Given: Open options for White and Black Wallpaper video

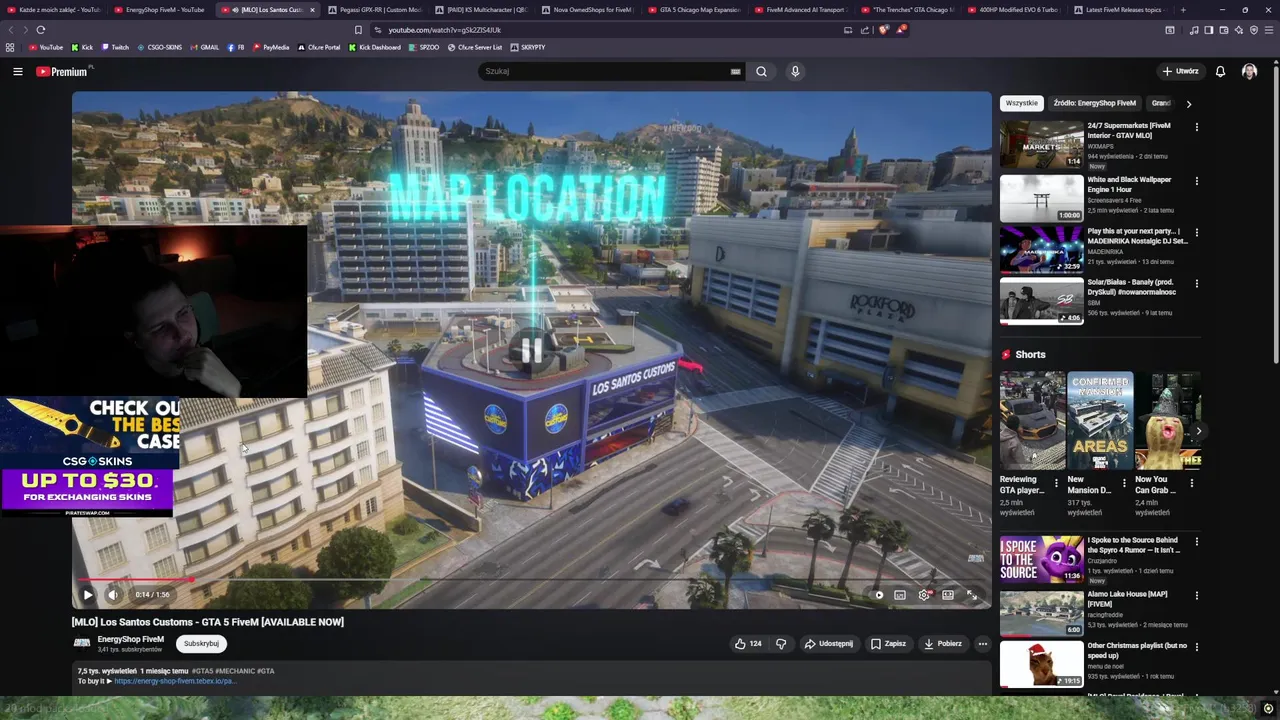Looking at the screenshot, I should 1196,181.
